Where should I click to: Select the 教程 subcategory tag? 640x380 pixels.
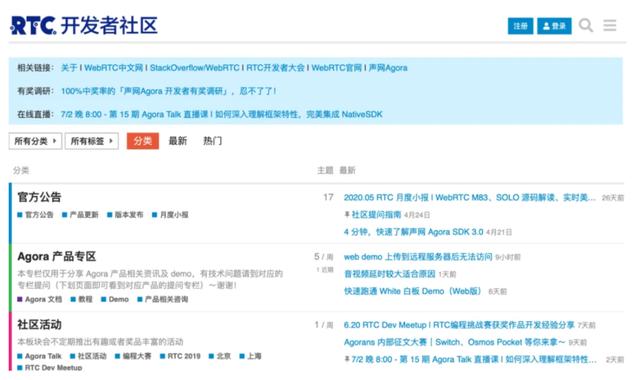tap(82, 299)
